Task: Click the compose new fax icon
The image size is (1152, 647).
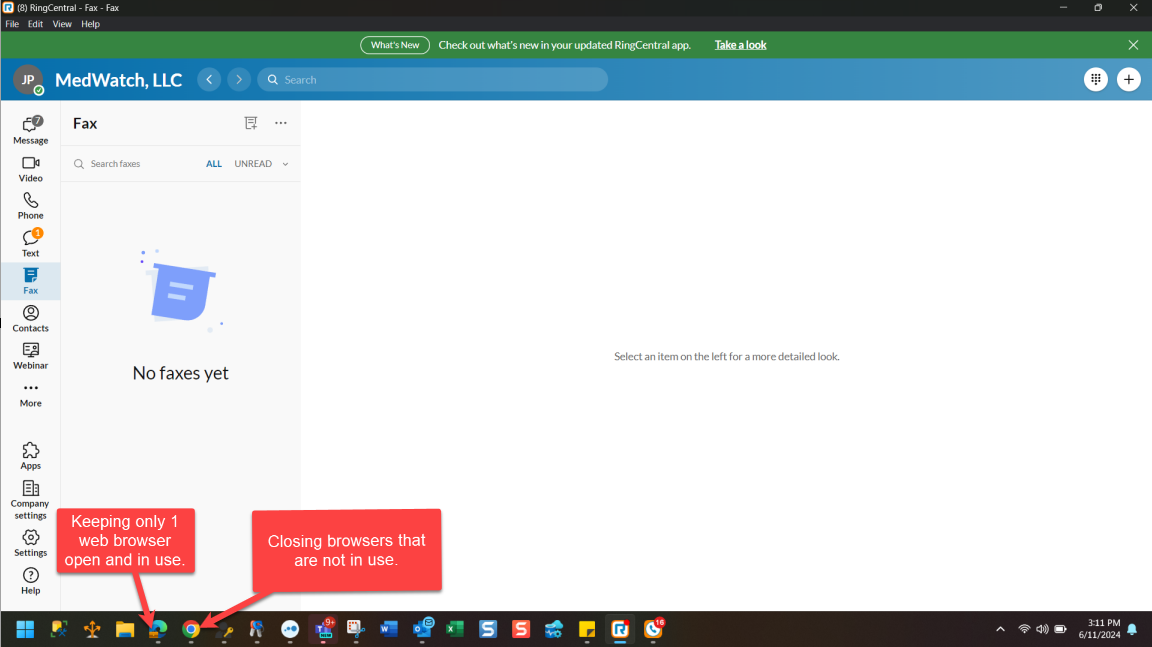Action: pyautogui.click(x=251, y=123)
